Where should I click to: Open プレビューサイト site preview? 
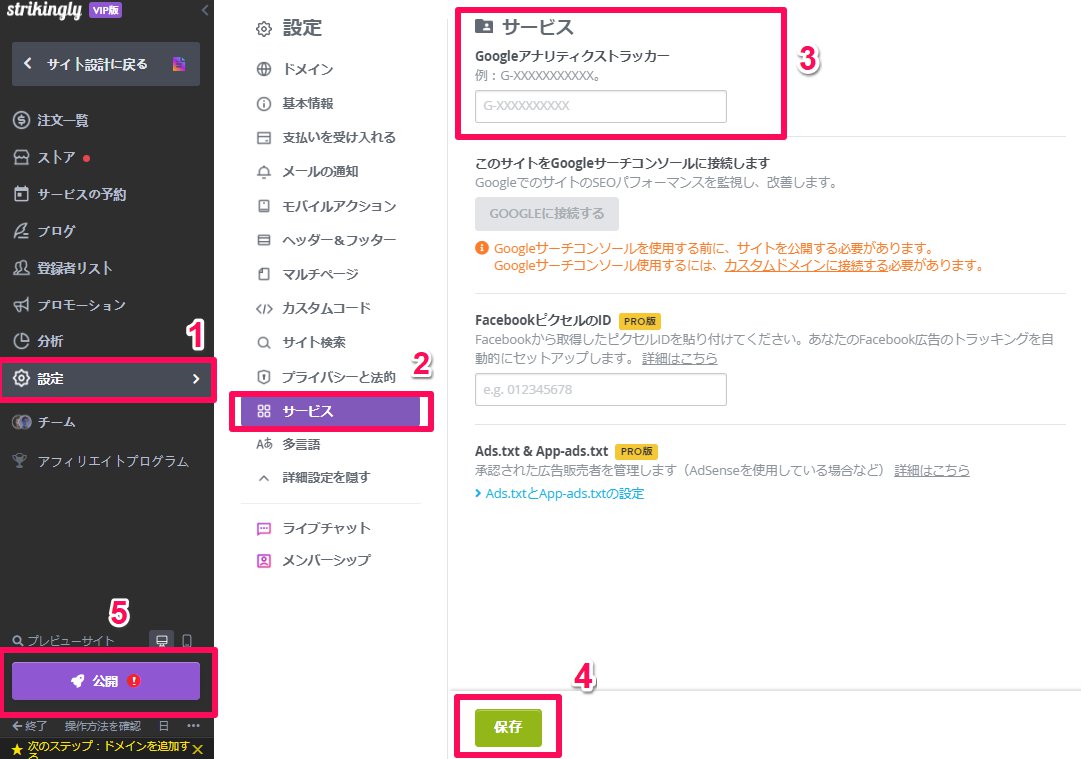click(63, 640)
